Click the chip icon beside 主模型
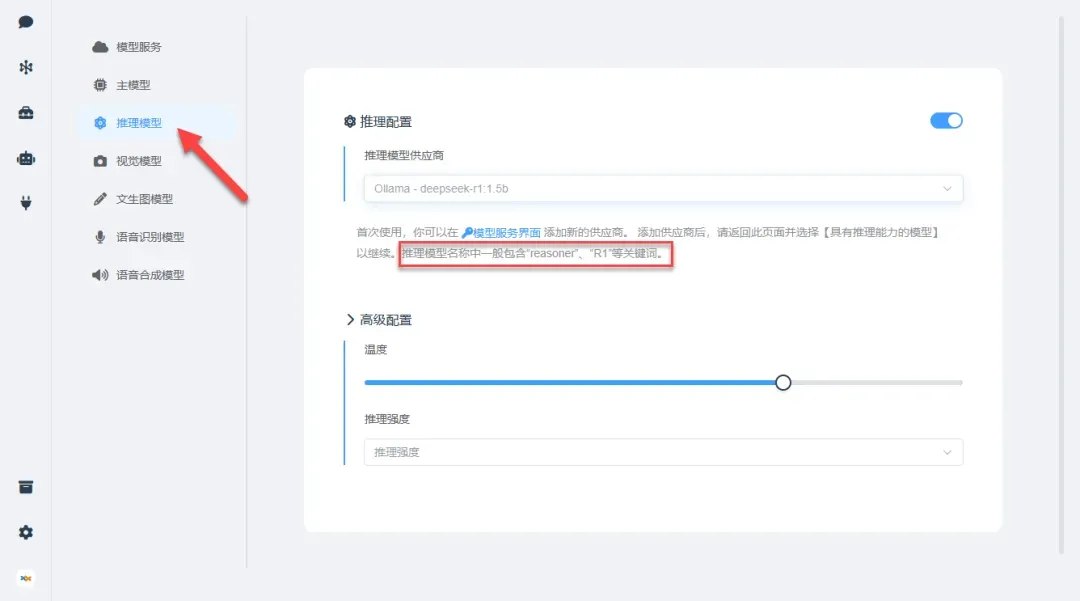 (100, 85)
